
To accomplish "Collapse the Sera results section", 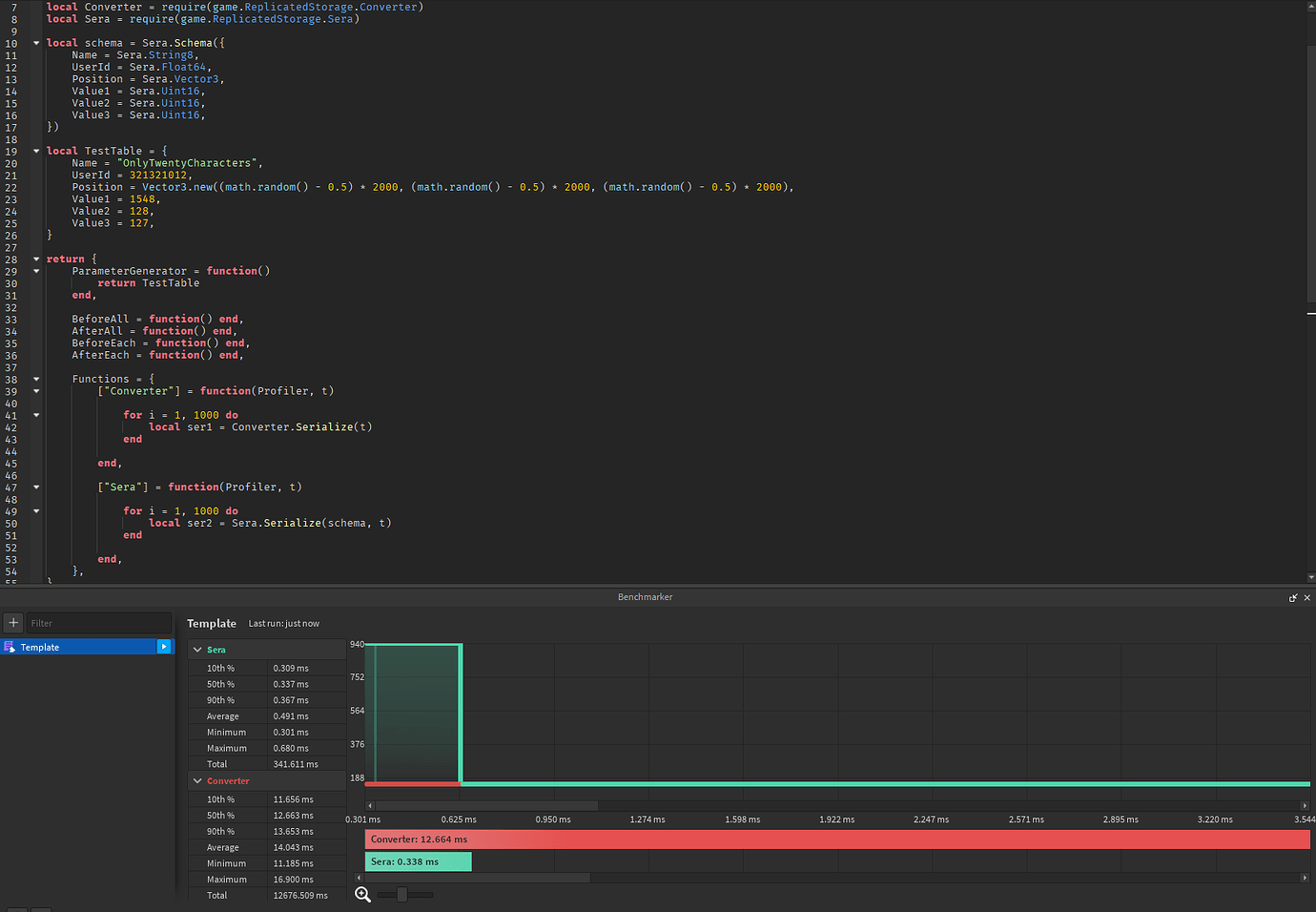I will (197, 649).
